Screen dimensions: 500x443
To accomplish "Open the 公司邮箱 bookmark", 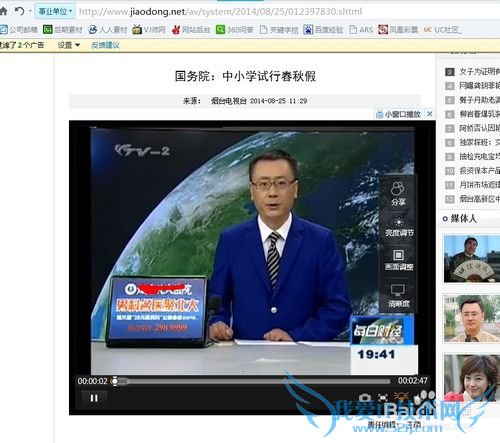I will (x=19, y=30).
